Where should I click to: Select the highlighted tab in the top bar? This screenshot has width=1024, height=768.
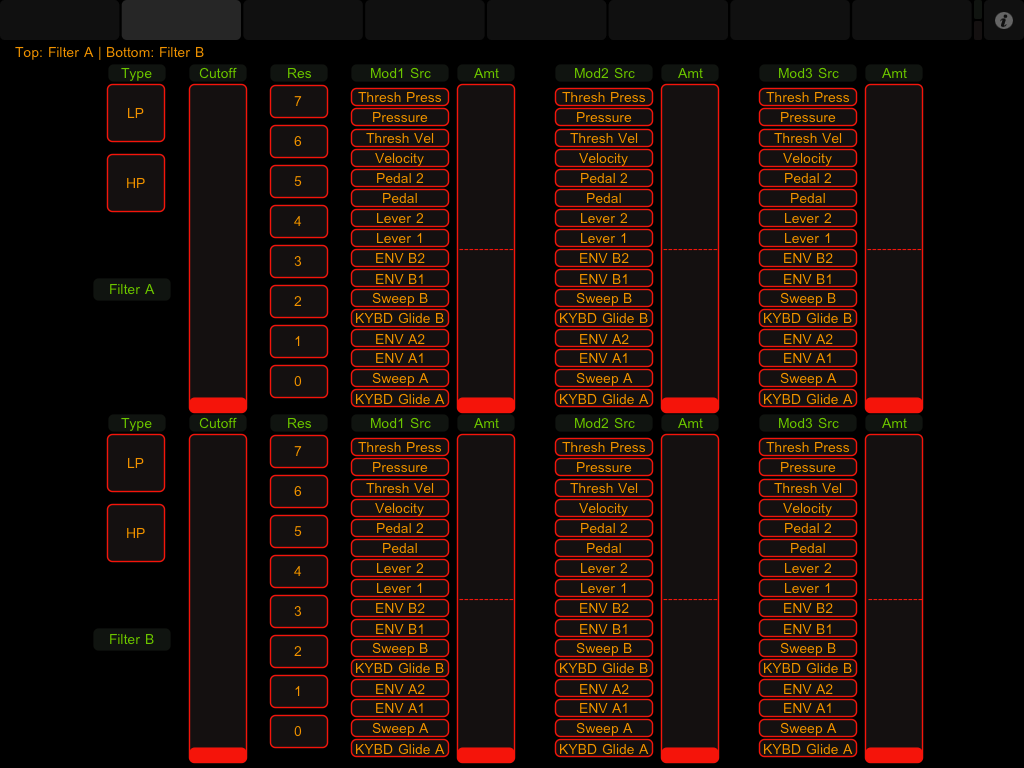(x=181, y=20)
